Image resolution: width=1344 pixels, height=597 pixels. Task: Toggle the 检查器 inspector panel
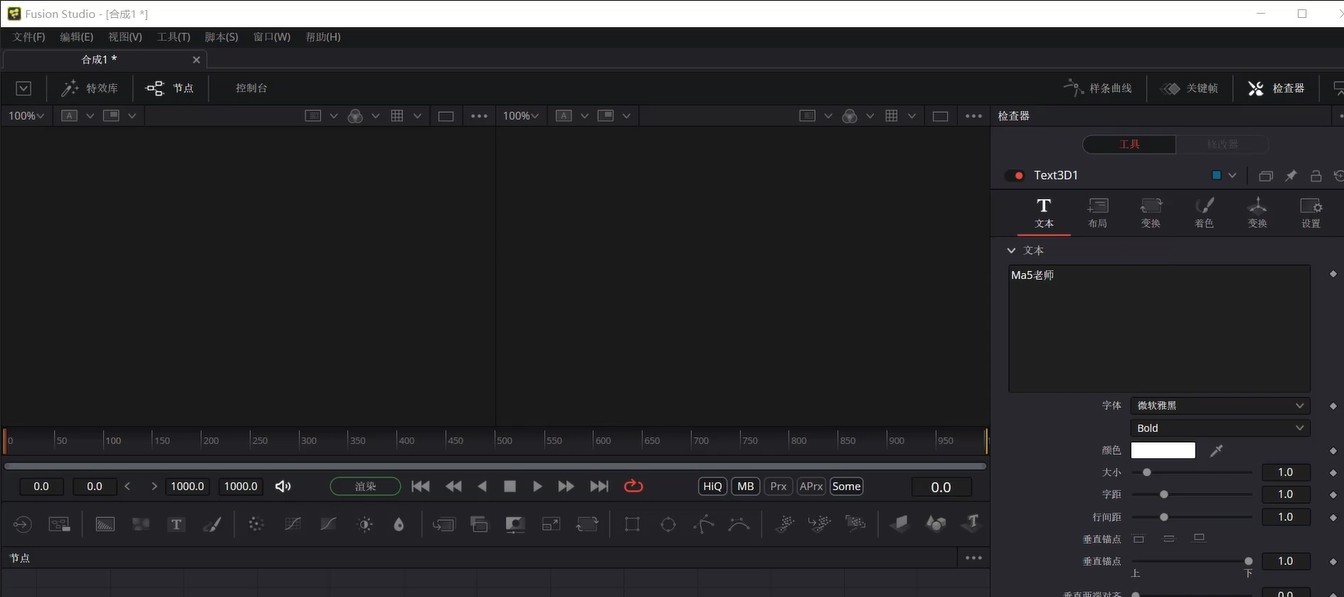1275,88
